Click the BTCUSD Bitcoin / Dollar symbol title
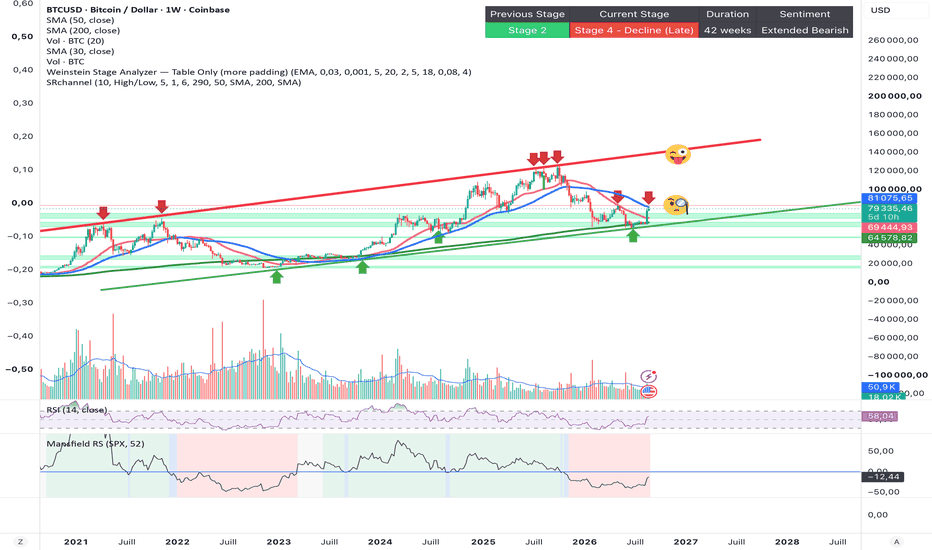Viewport: 932px width, 550px height. click(138, 10)
